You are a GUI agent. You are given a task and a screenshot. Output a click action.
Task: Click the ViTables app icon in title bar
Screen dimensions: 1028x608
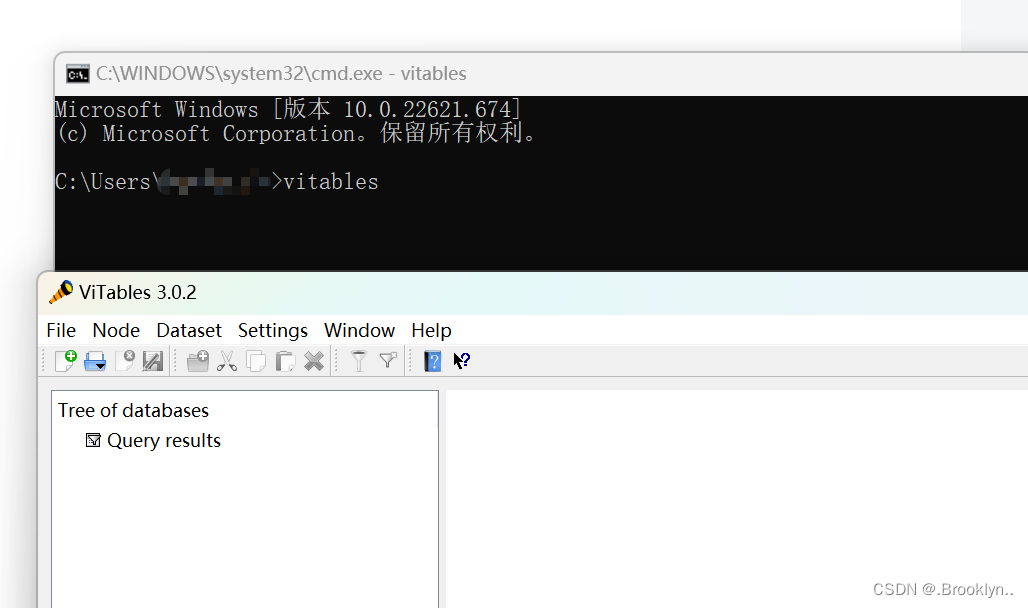coord(61,292)
